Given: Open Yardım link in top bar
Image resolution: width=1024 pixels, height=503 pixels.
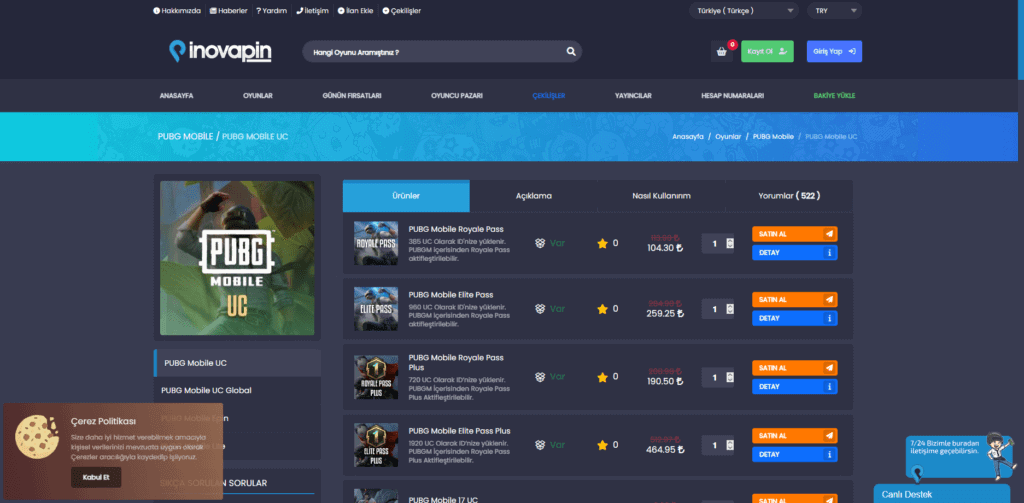Looking at the screenshot, I should click(271, 10).
